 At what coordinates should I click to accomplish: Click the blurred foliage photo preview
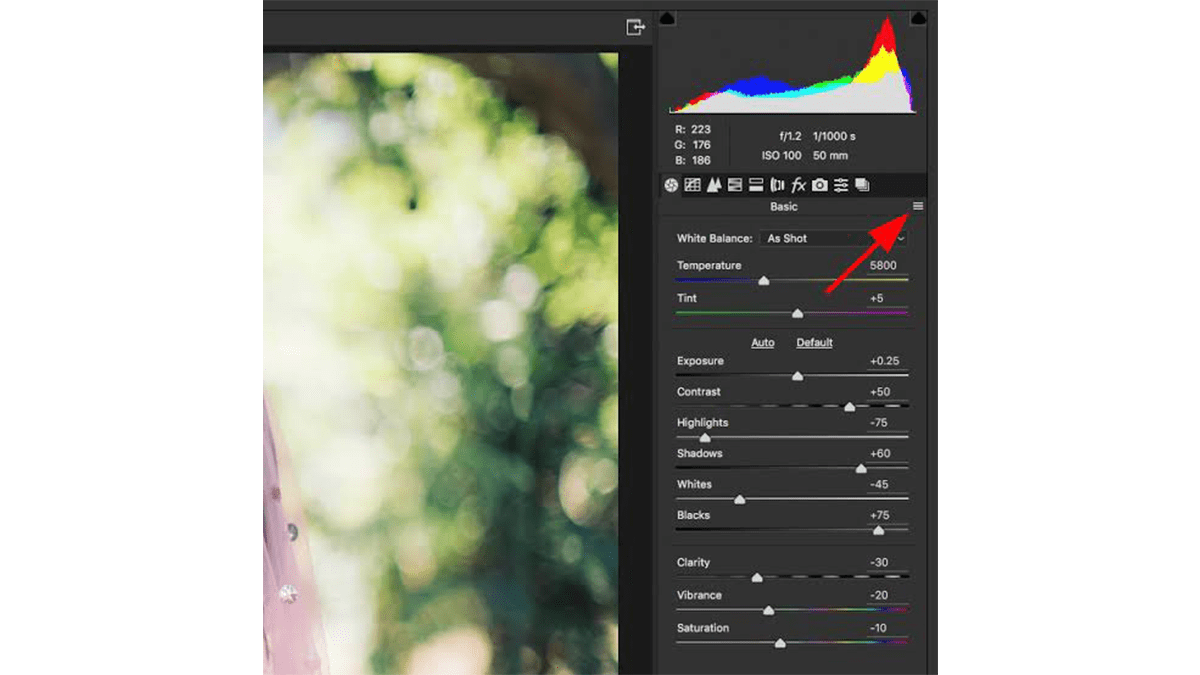[440, 363]
